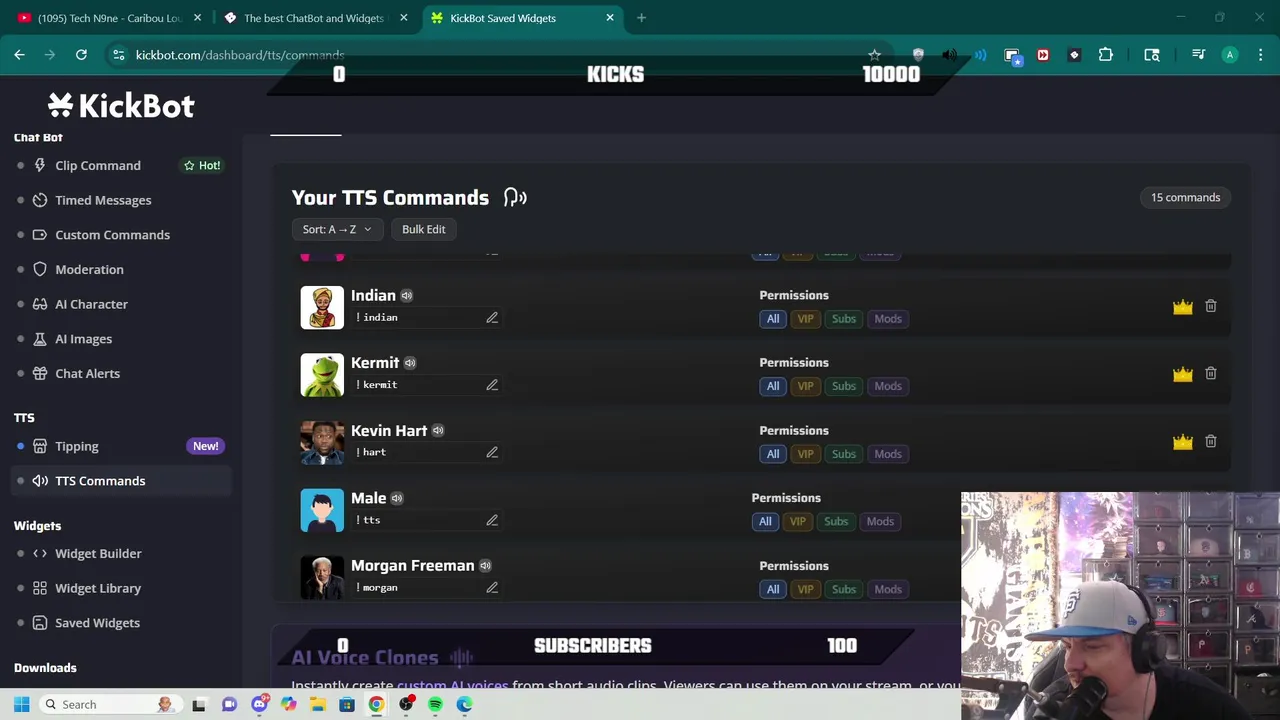The image size is (1280, 720).
Task: Play the Morgan Freeman voice preview icon
Action: (485, 566)
